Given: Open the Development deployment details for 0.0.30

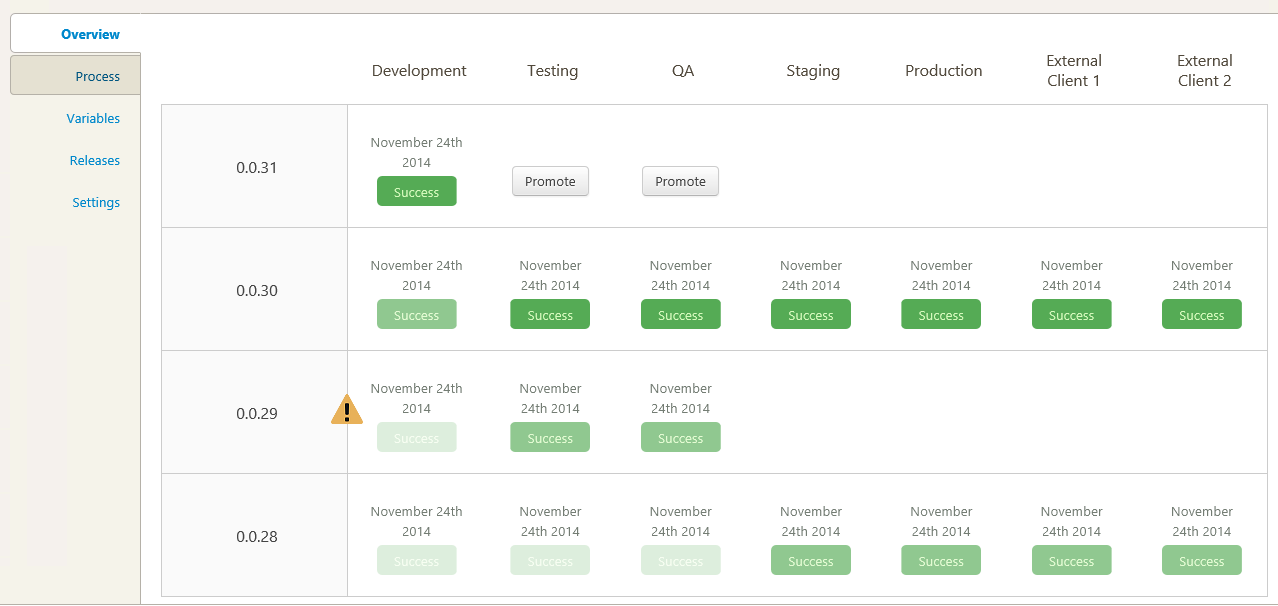Looking at the screenshot, I should pos(416,313).
